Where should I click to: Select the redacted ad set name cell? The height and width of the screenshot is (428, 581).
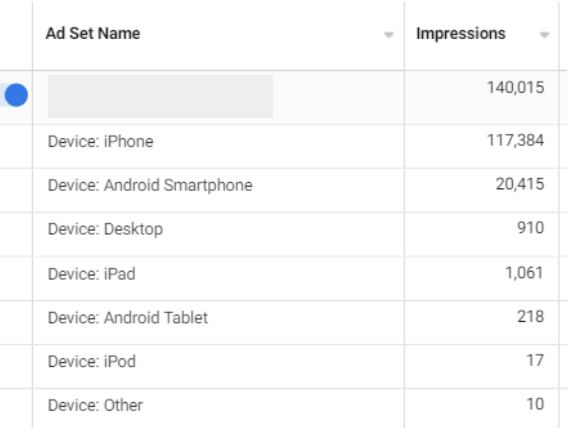(160, 96)
